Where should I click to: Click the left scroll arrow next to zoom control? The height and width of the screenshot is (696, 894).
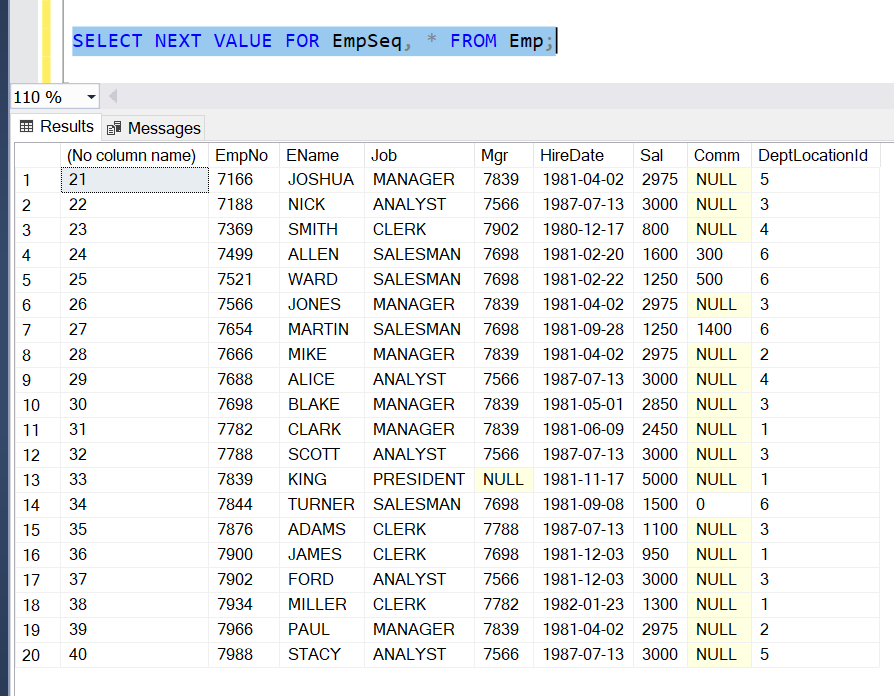[113, 95]
